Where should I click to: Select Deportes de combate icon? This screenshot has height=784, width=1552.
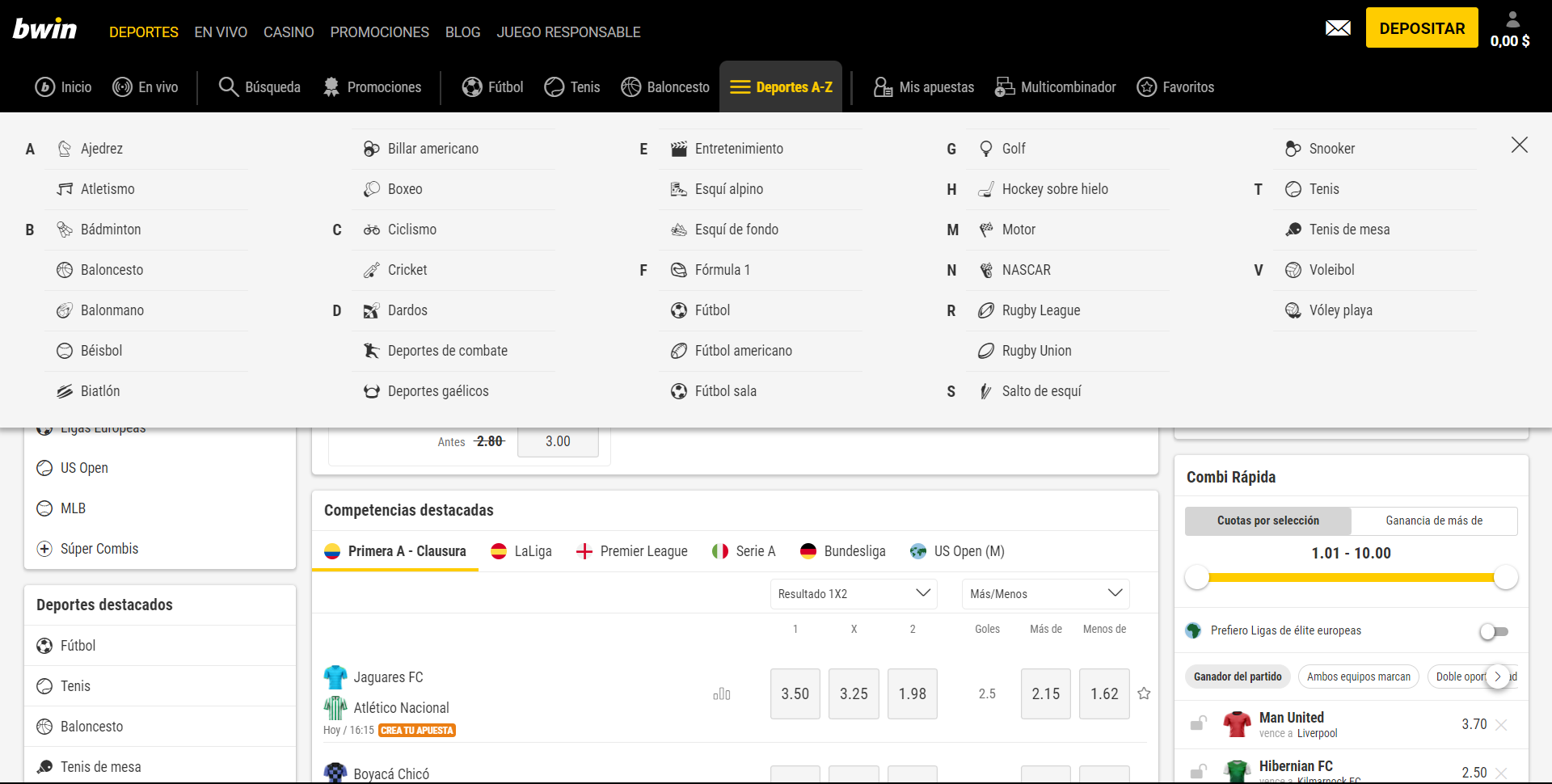(372, 351)
